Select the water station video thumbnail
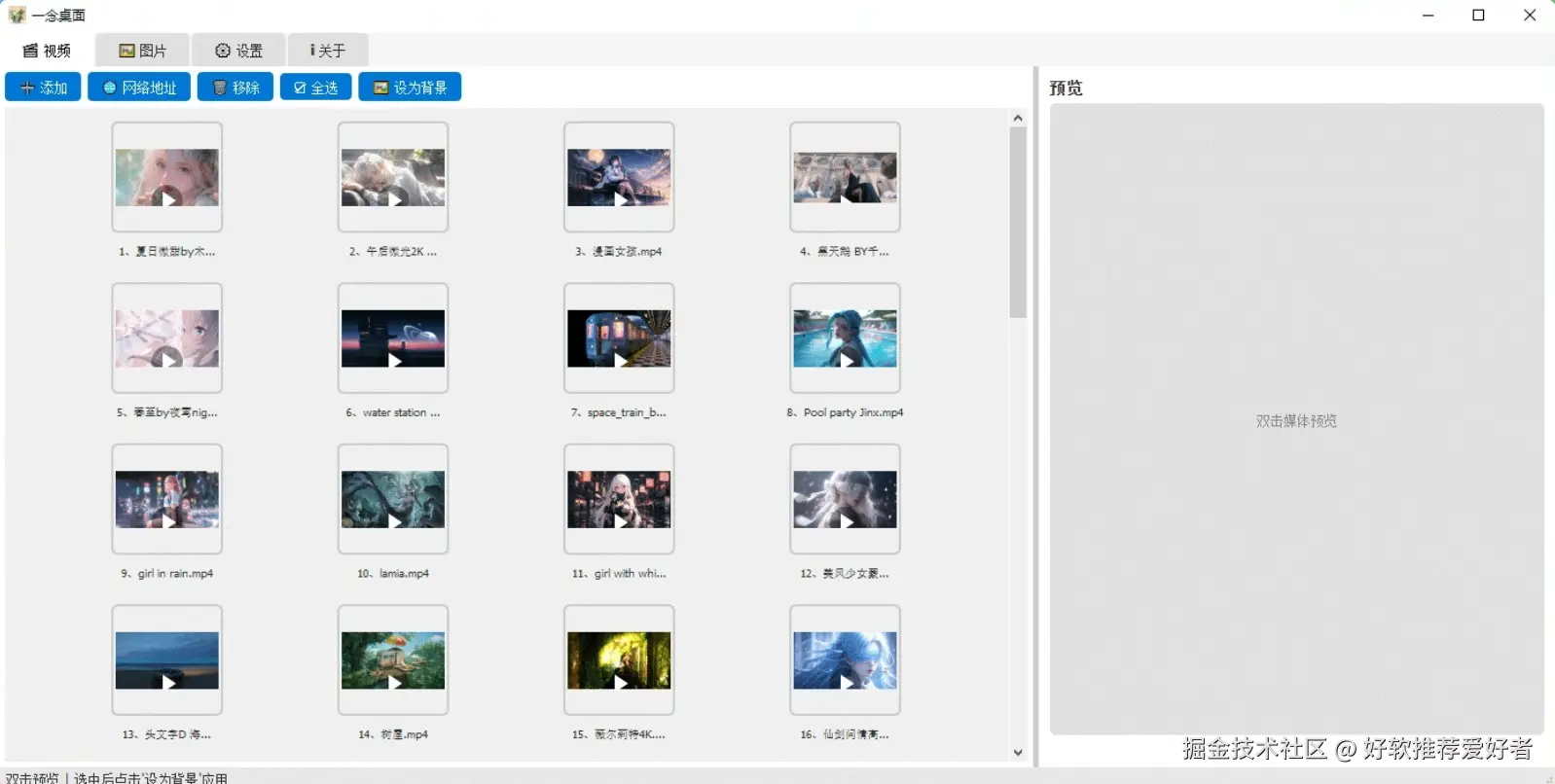This screenshot has height=784, width=1555. click(393, 339)
